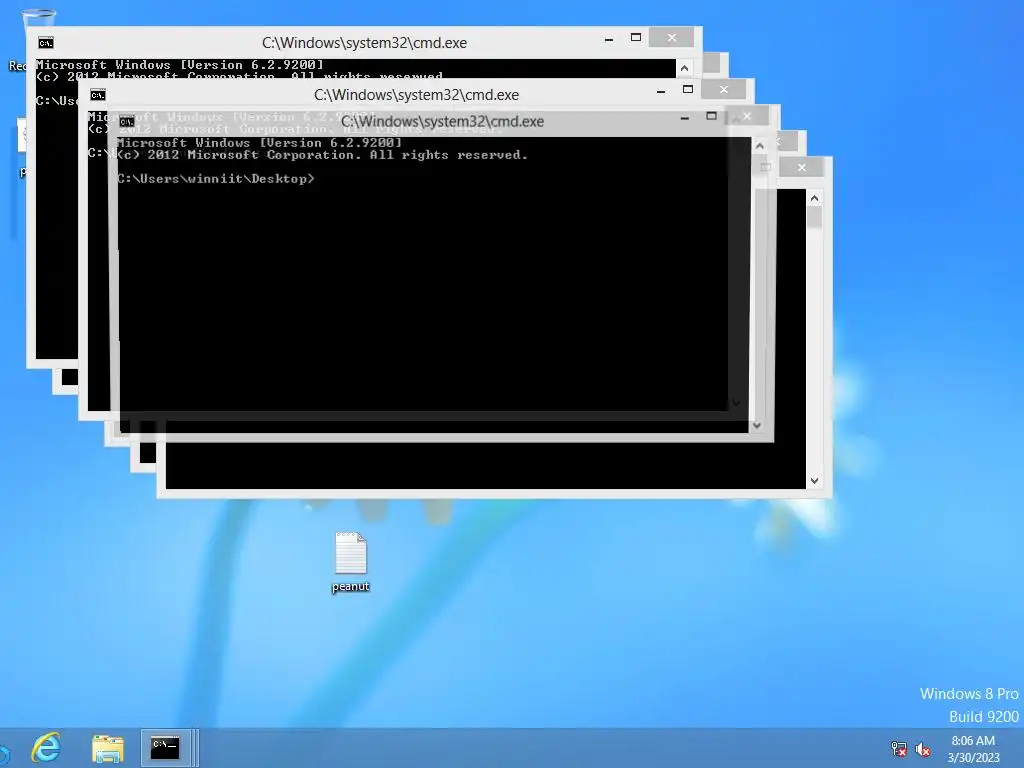
Task: Click the scrollbar thumb in the lowest bottom-right cmd window
Action: click(x=814, y=217)
